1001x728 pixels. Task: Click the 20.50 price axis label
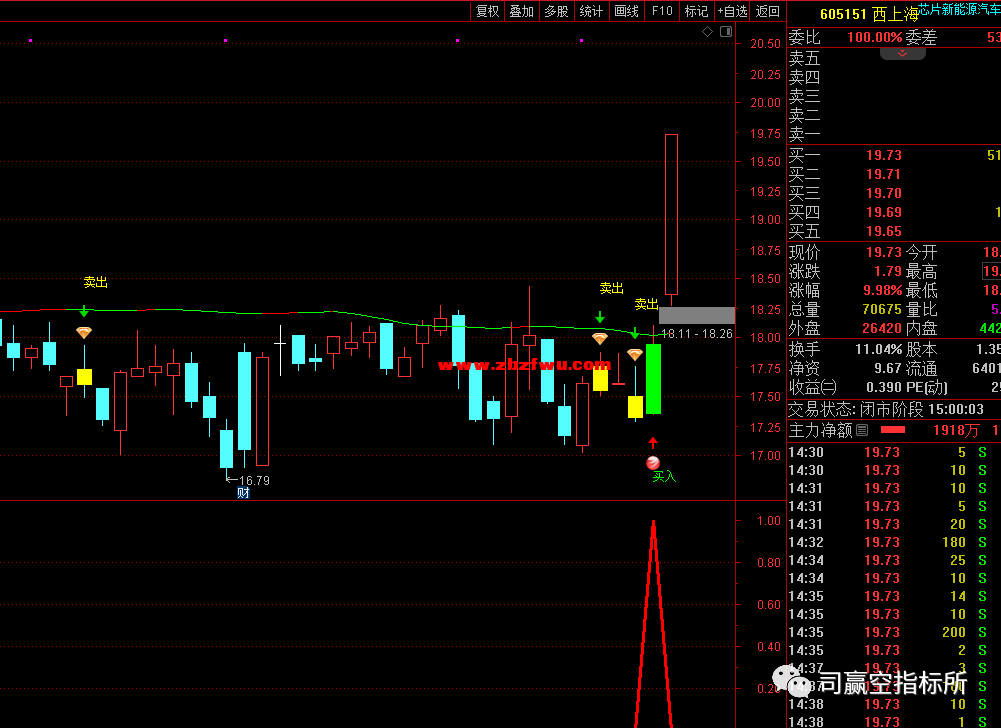(x=765, y=43)
